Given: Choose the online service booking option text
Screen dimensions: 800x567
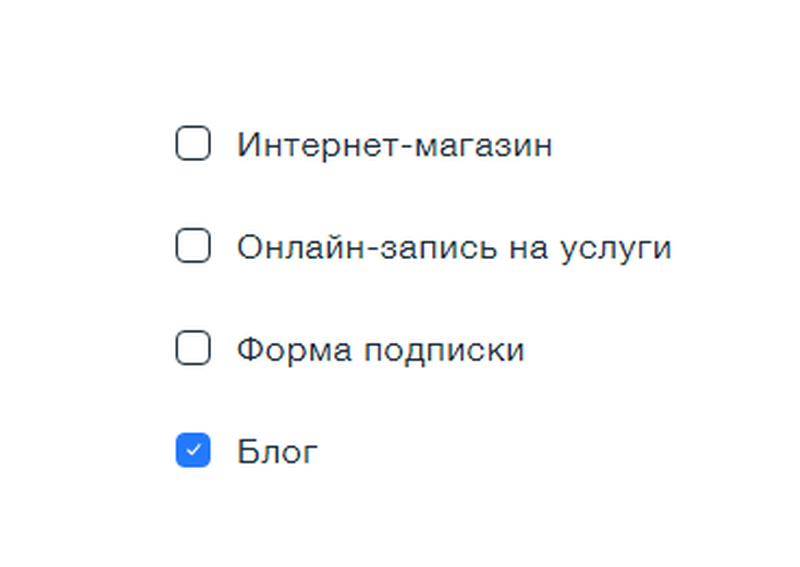Looking at the screenshot, I should point(453,247).
